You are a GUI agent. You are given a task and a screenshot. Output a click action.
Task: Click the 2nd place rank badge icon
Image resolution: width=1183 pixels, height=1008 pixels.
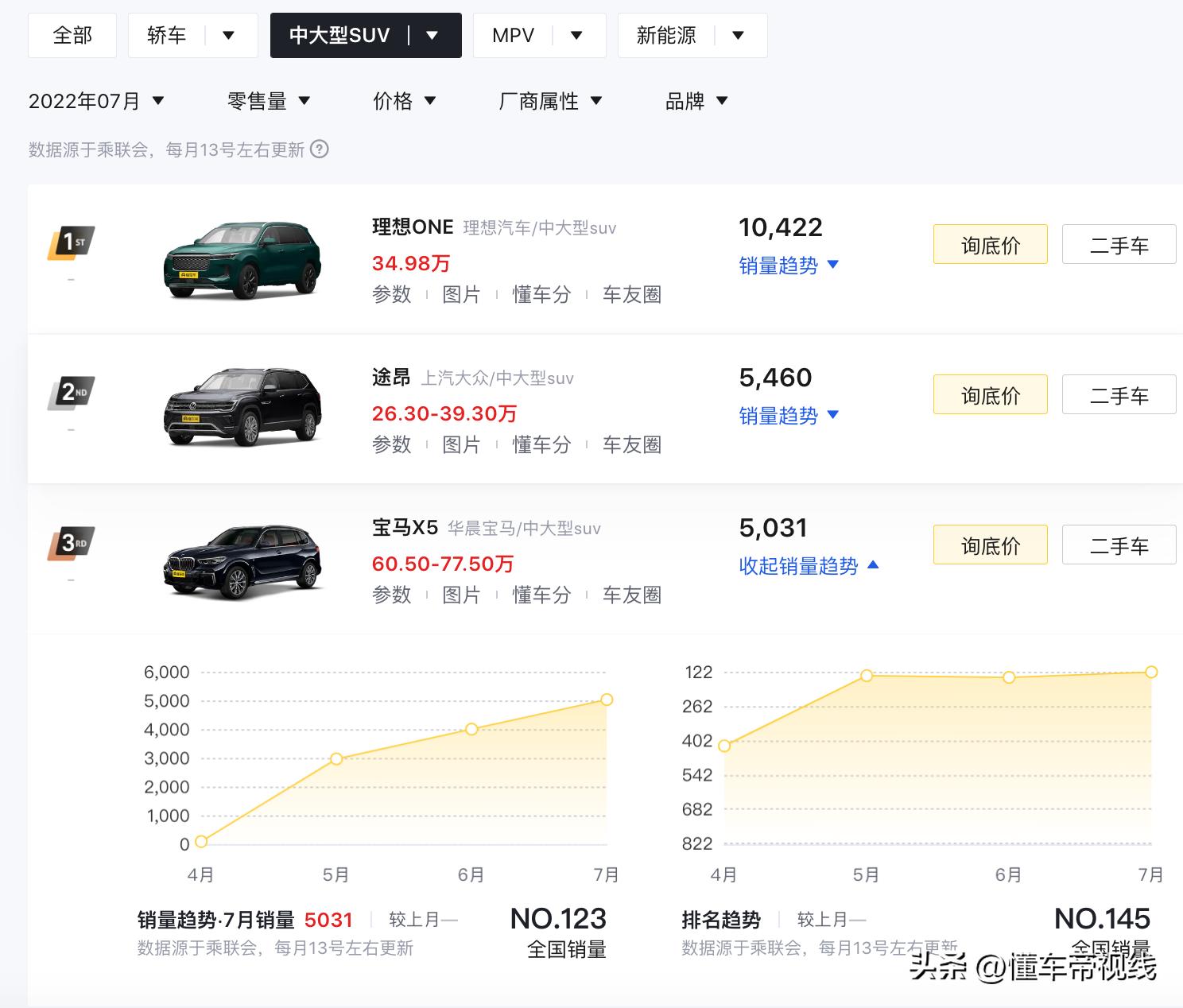point(71,393)
